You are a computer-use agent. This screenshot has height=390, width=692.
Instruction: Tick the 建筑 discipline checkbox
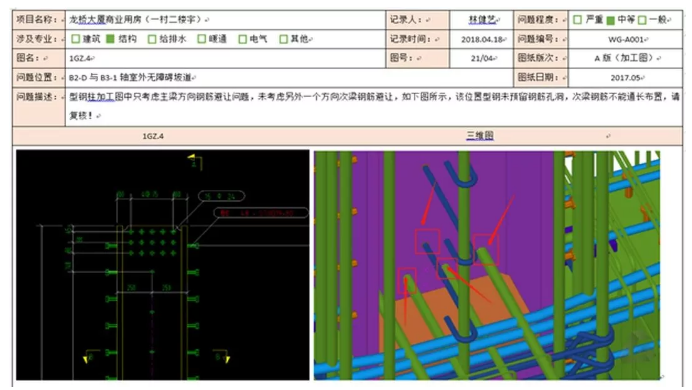point(75,39)
